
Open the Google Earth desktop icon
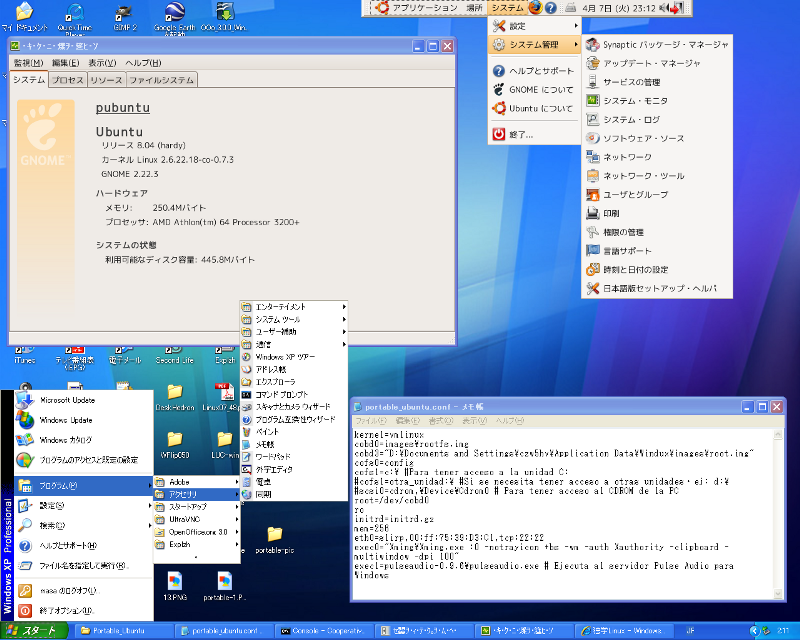(174, 17)
